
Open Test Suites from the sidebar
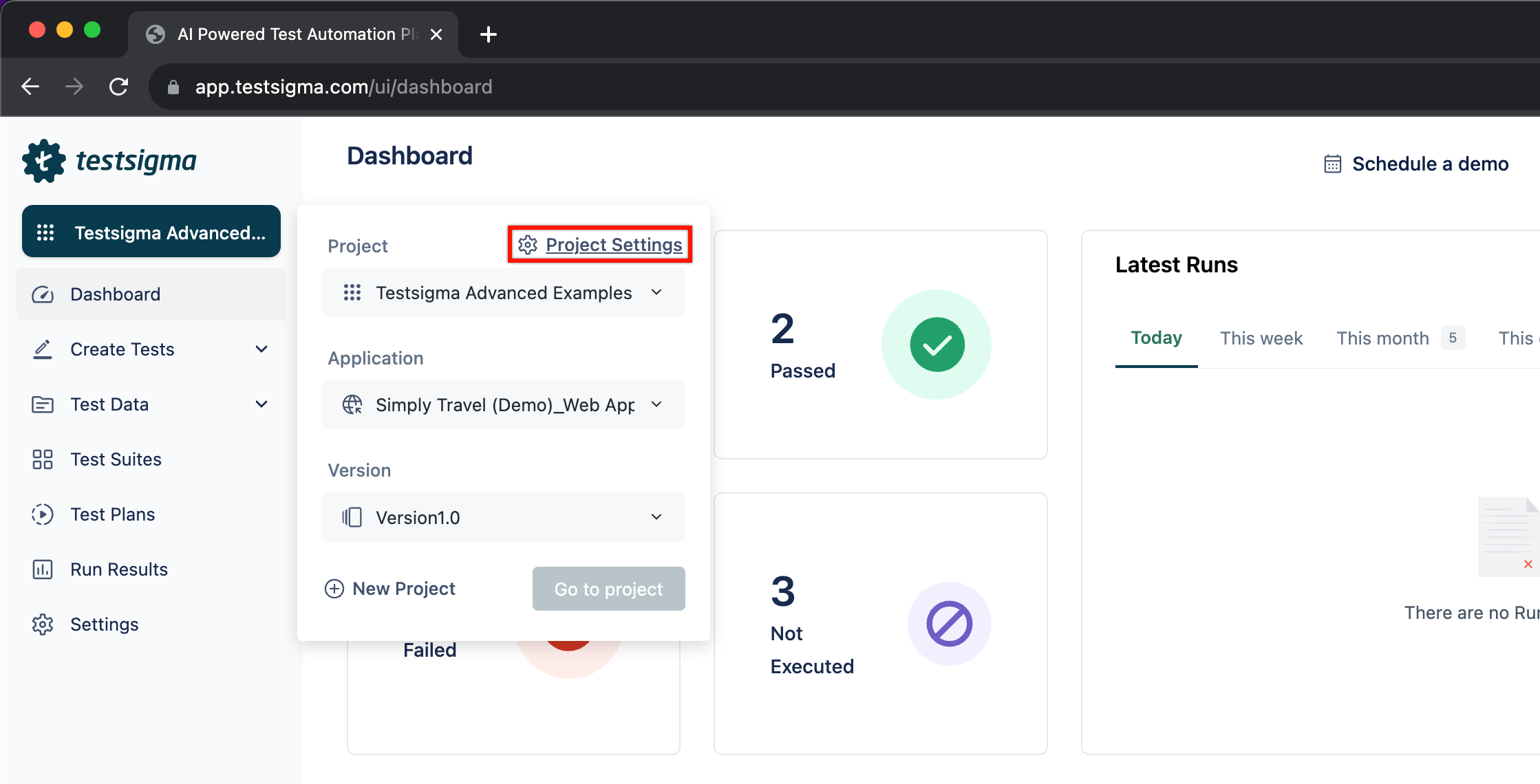[151, 459]
